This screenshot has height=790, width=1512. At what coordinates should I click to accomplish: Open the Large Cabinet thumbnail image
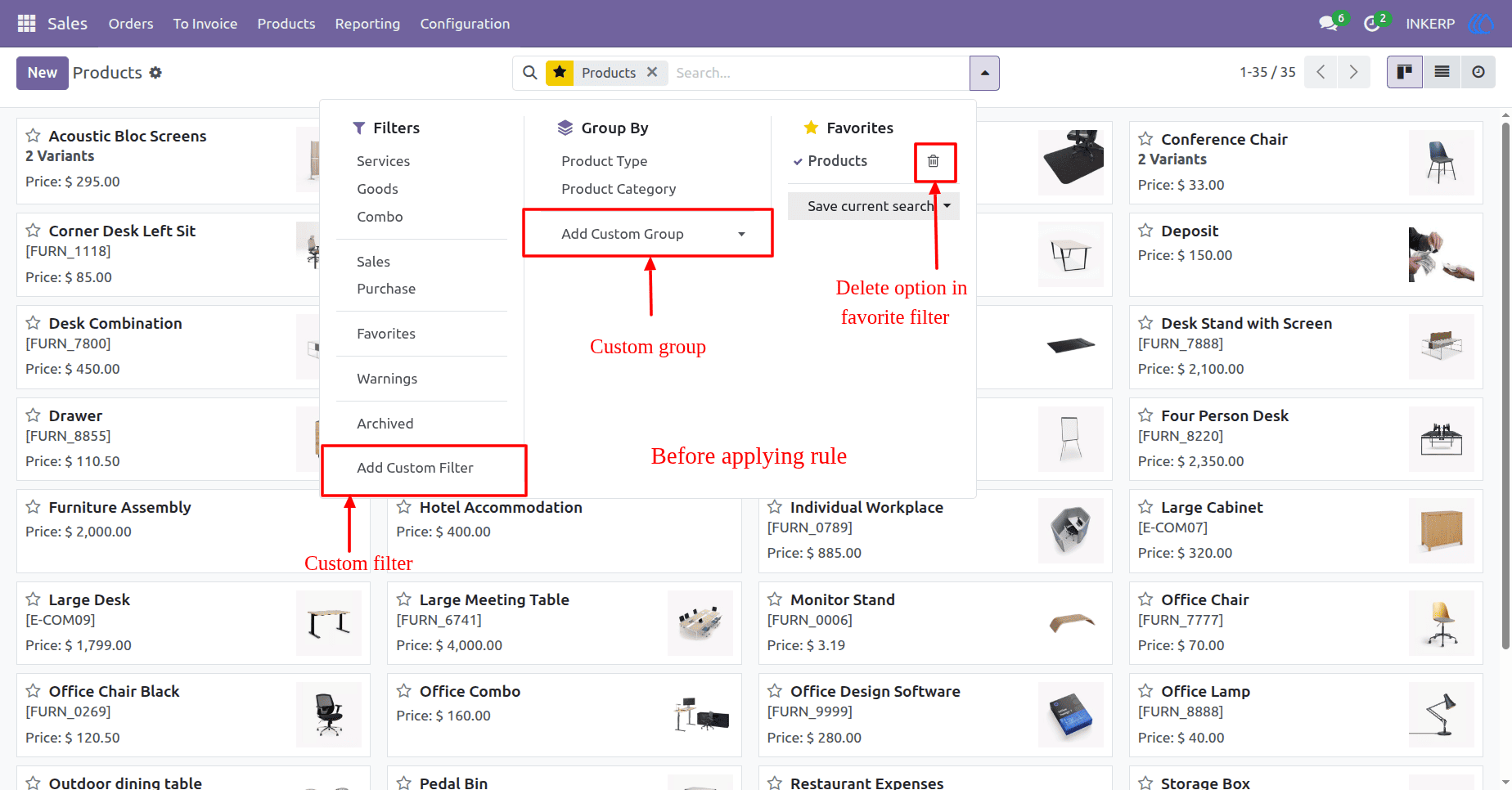tap(1442, 531)
